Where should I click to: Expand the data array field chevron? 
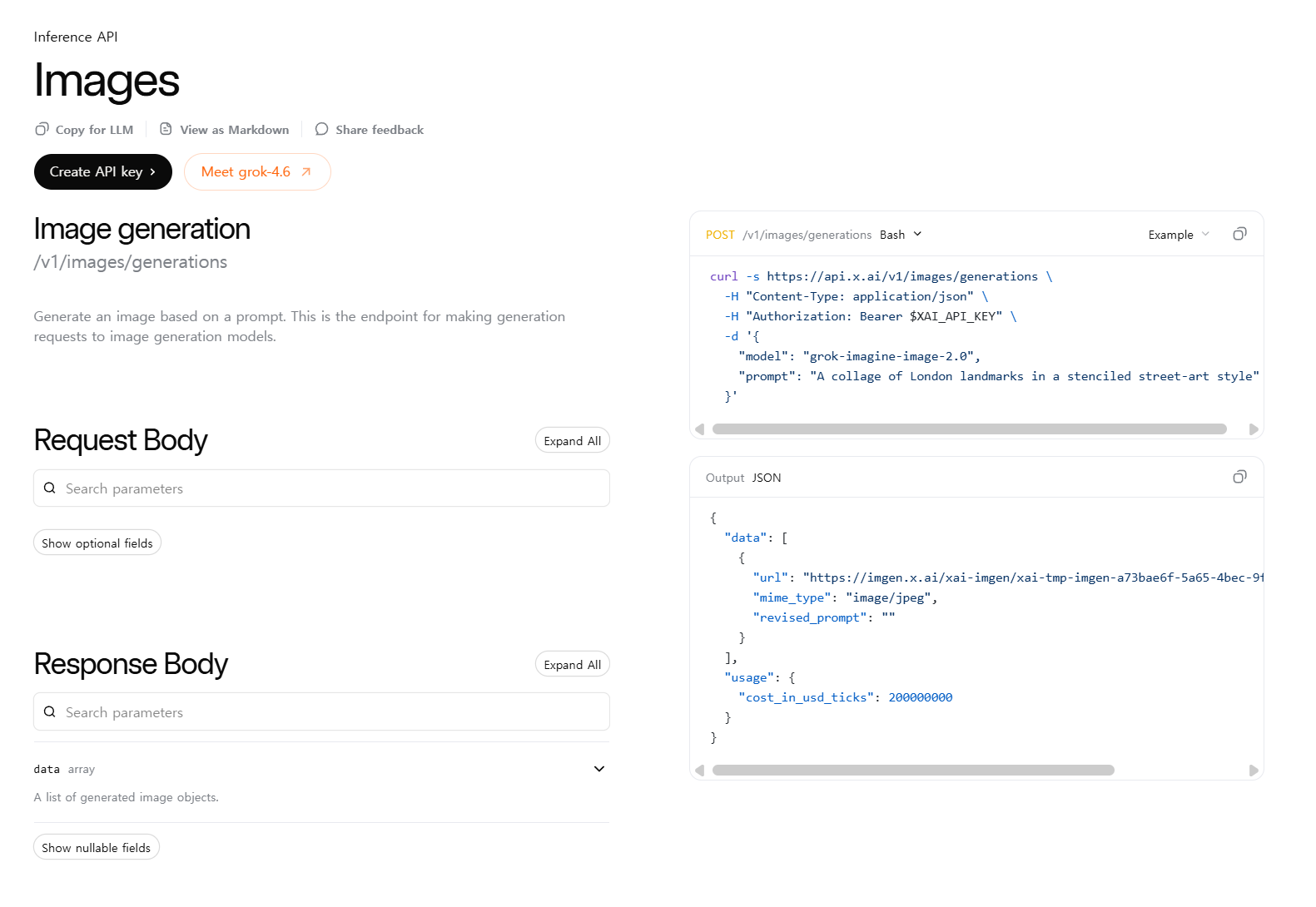599,769
